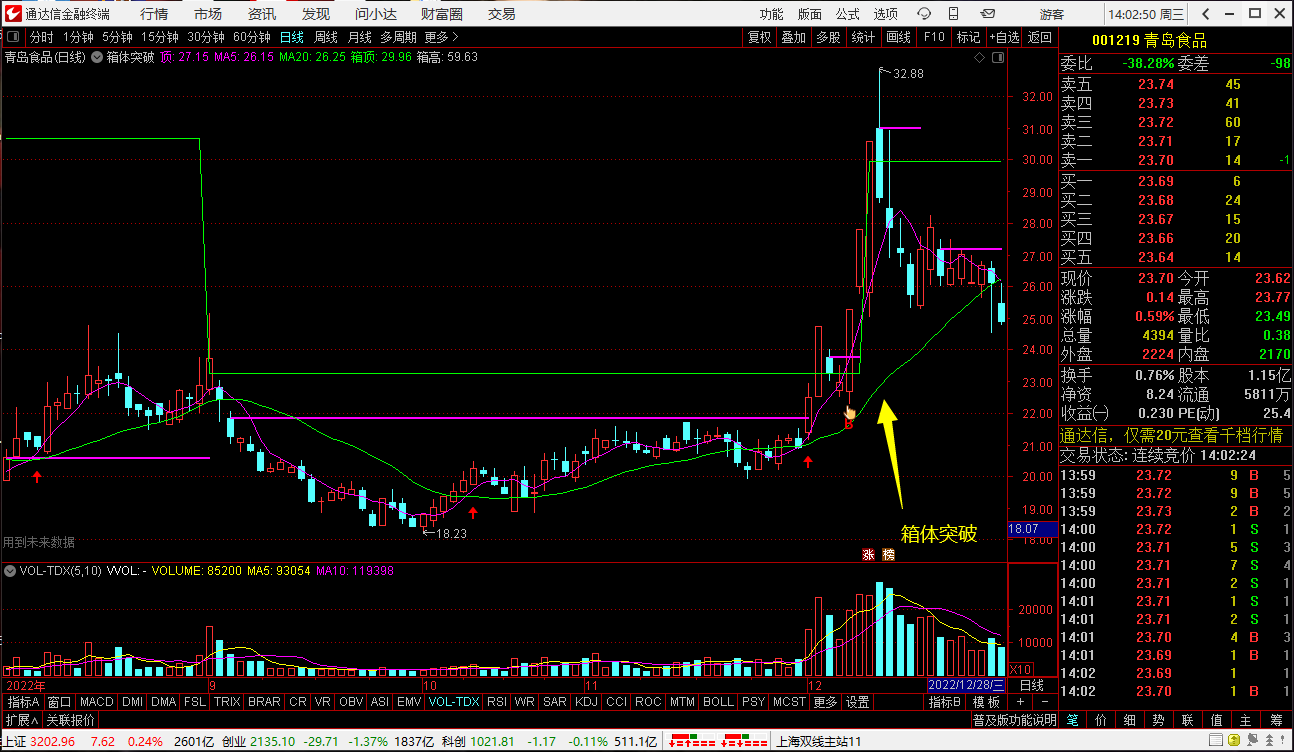Viewport: 1294px width, 752px height.
Task: Click the X10 volume scale label
Action: pyautogui.click(x=1020, y=669)
